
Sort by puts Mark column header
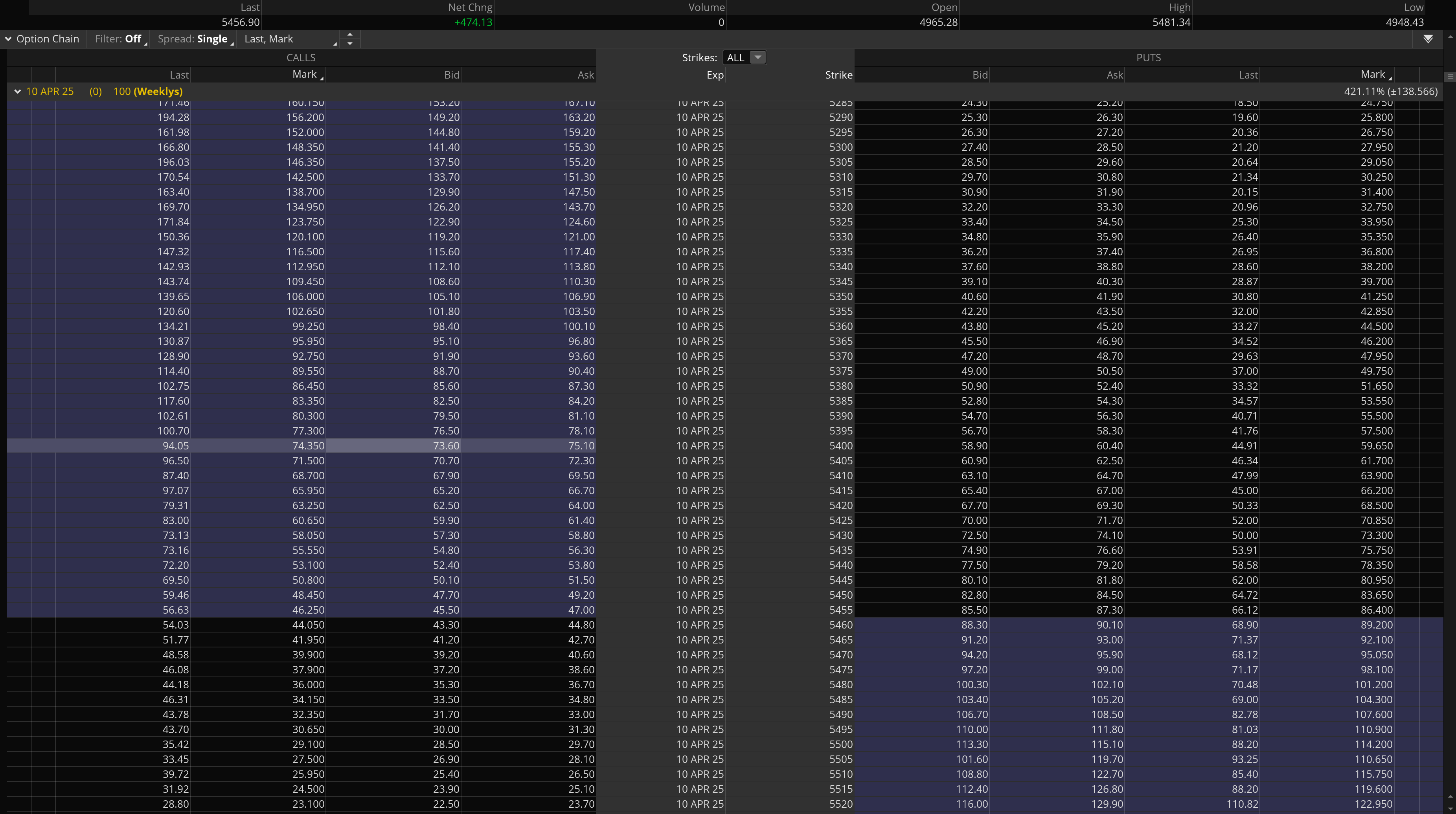pos(1372,75)
